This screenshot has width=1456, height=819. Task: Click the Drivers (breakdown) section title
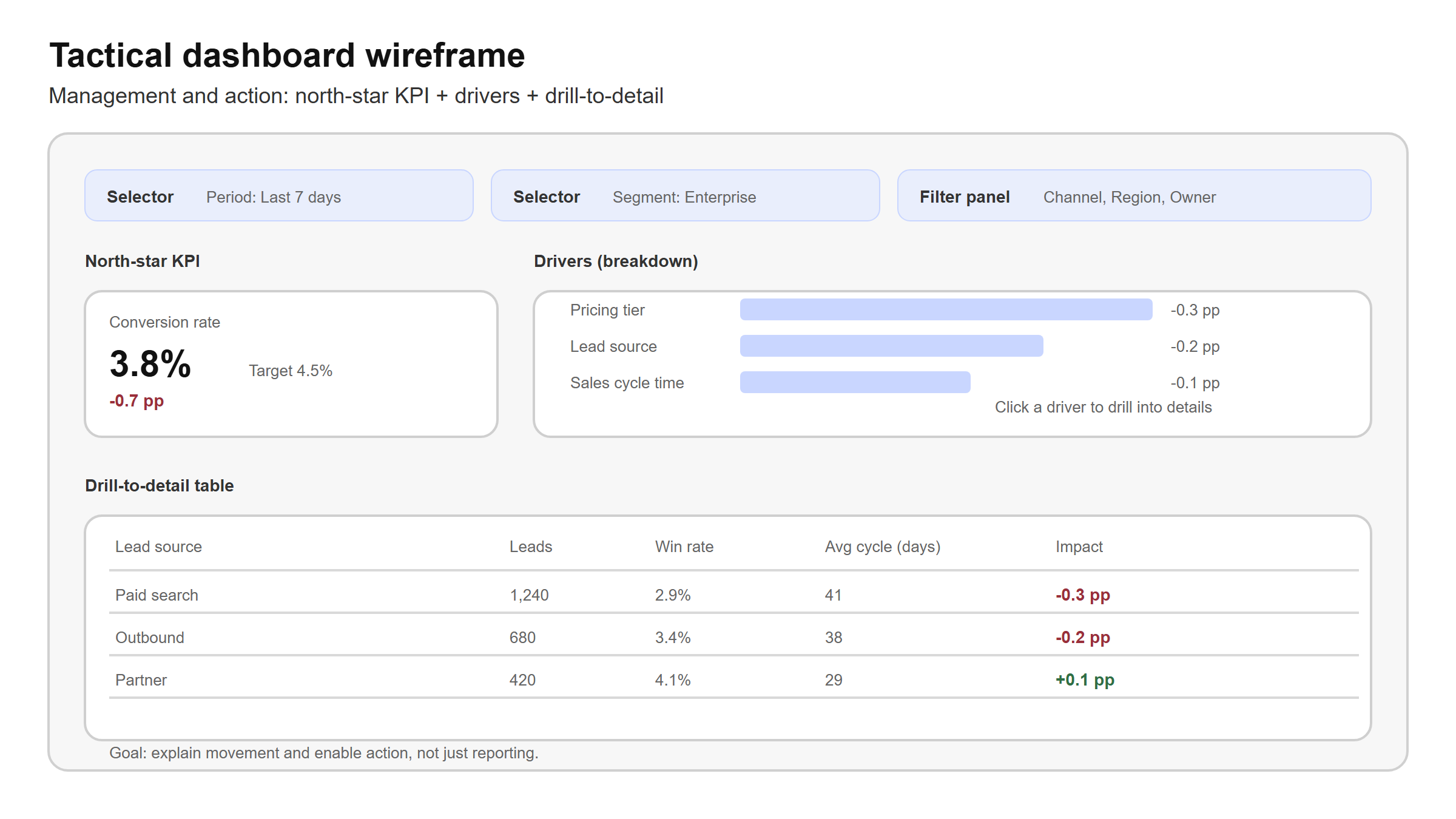pos(616,261)
